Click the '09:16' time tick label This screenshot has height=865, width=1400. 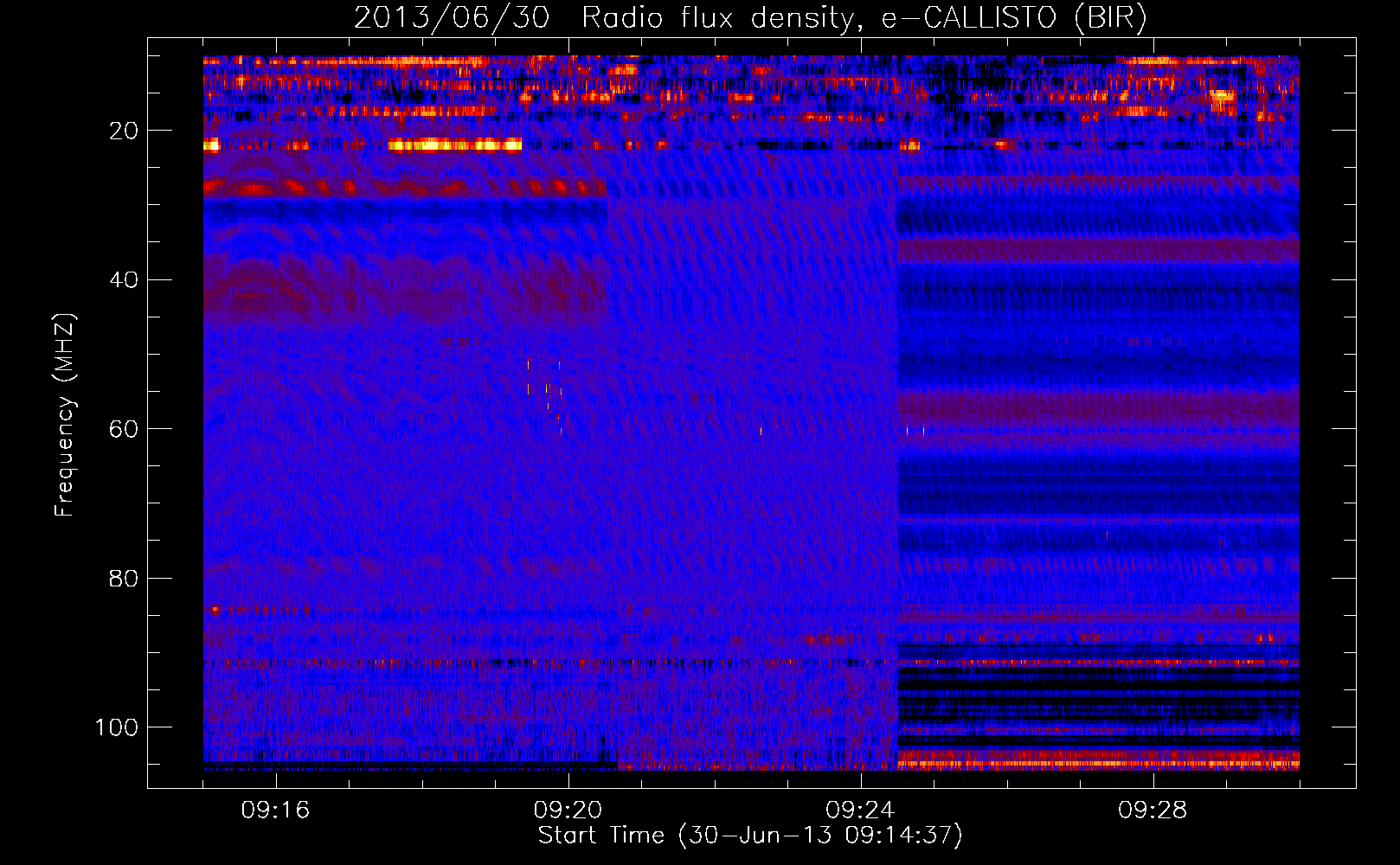click(x=275, y=811)
